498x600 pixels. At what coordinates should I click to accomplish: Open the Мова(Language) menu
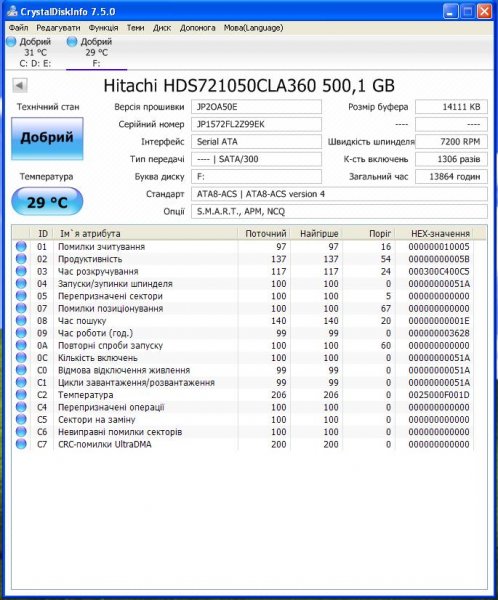(x=253, y=28)
